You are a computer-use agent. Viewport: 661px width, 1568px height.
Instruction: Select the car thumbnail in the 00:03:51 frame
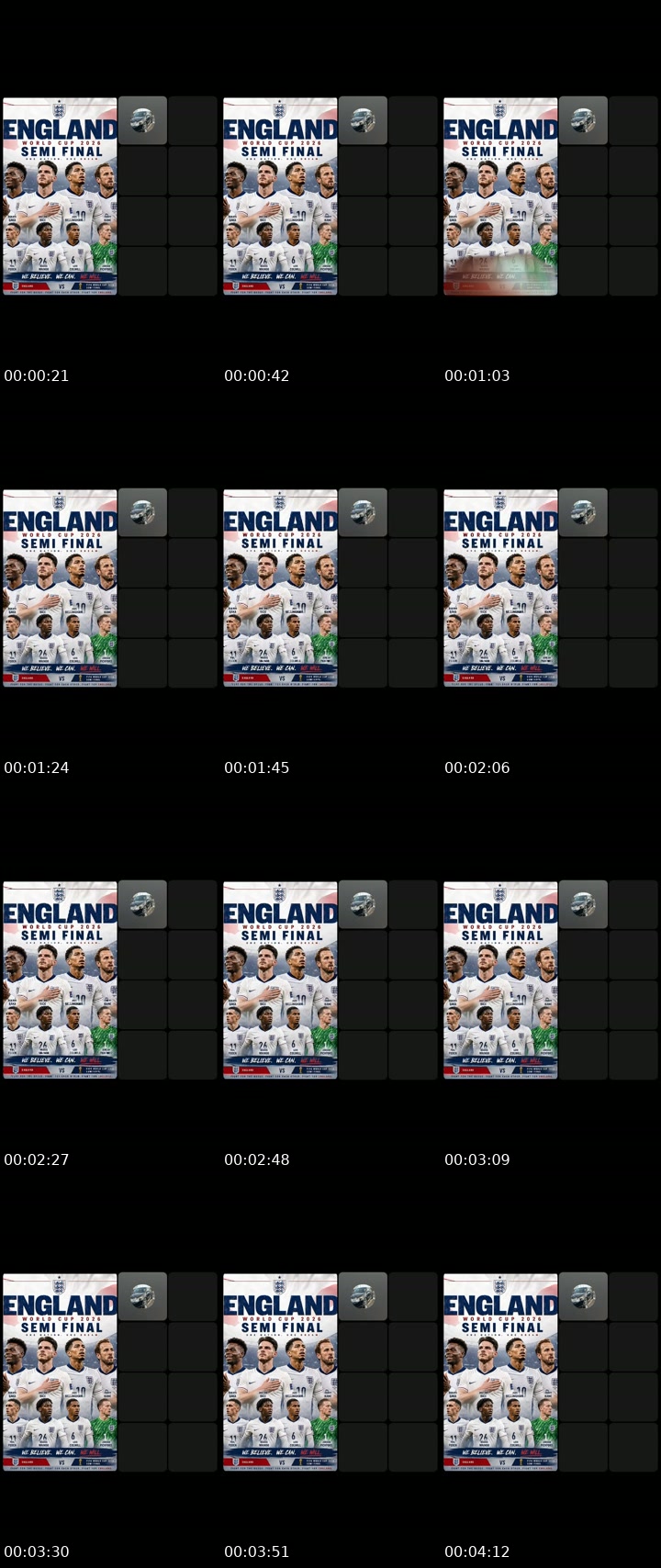[x=363, y=1296]
